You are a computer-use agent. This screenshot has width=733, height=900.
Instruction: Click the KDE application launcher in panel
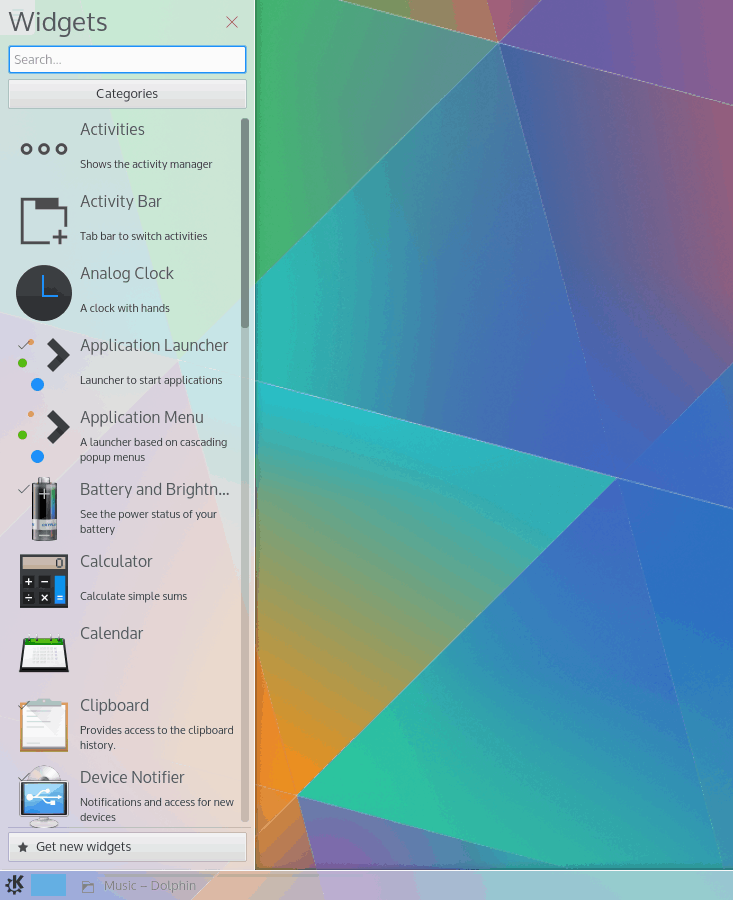pos(14,885)
